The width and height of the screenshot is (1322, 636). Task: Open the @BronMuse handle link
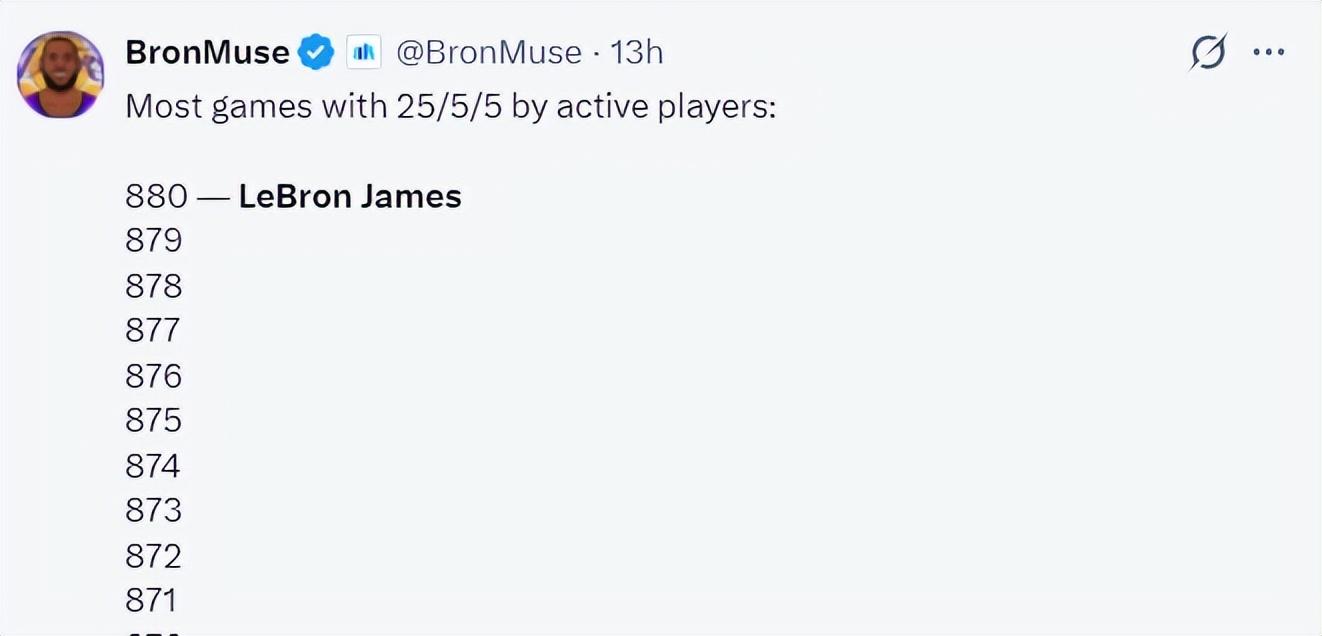(488, 52)
